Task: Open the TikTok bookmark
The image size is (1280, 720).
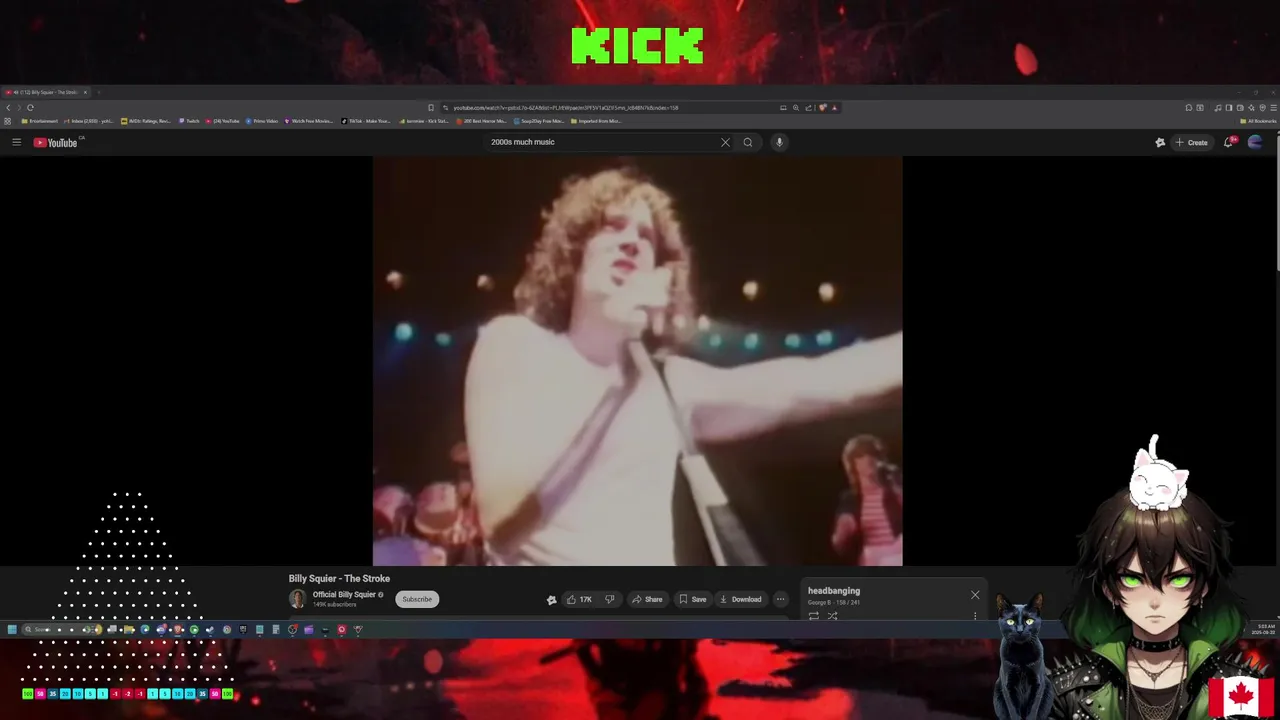Action: [366, 121]
